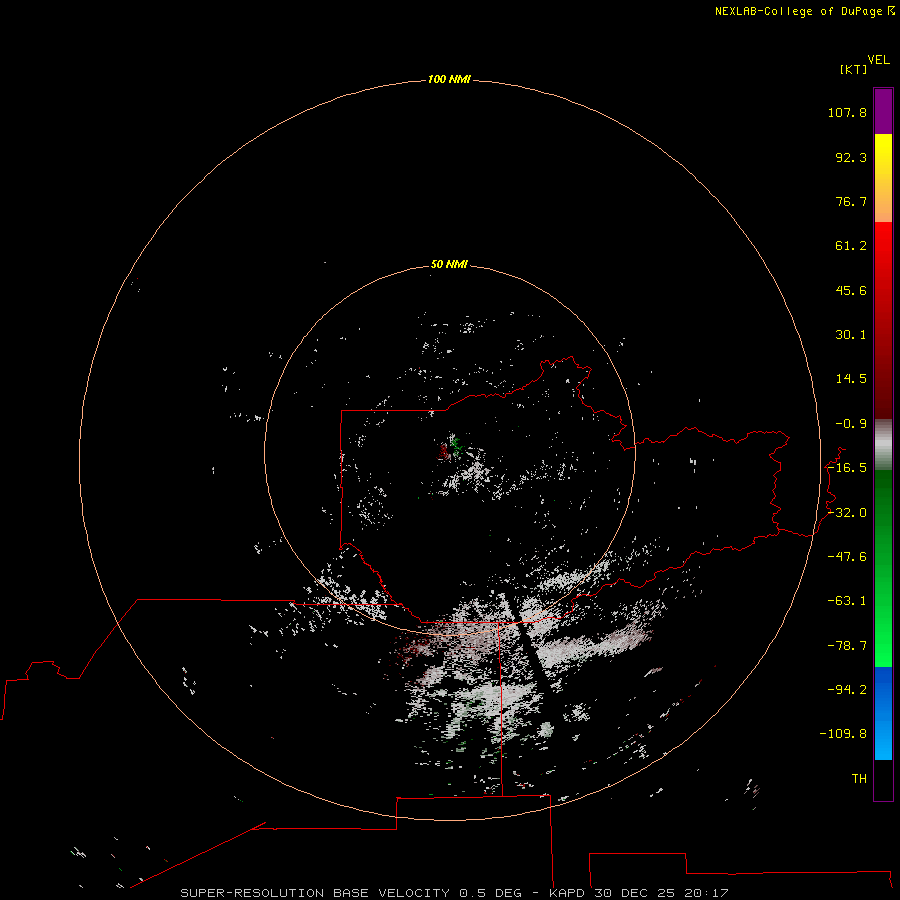Click the green segment of the velocity color bar

click(x=883, y=568)
